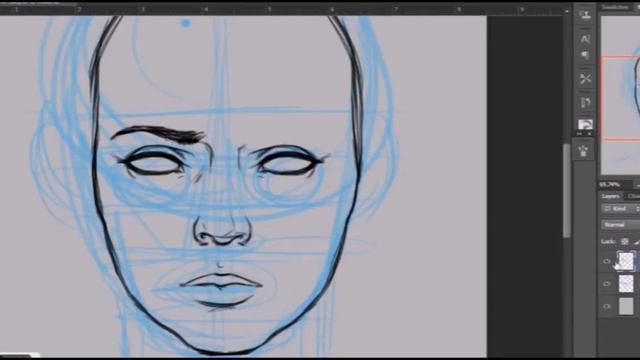Open the Brush panel cup icon

pyautogui.click(x=583, y=151)
